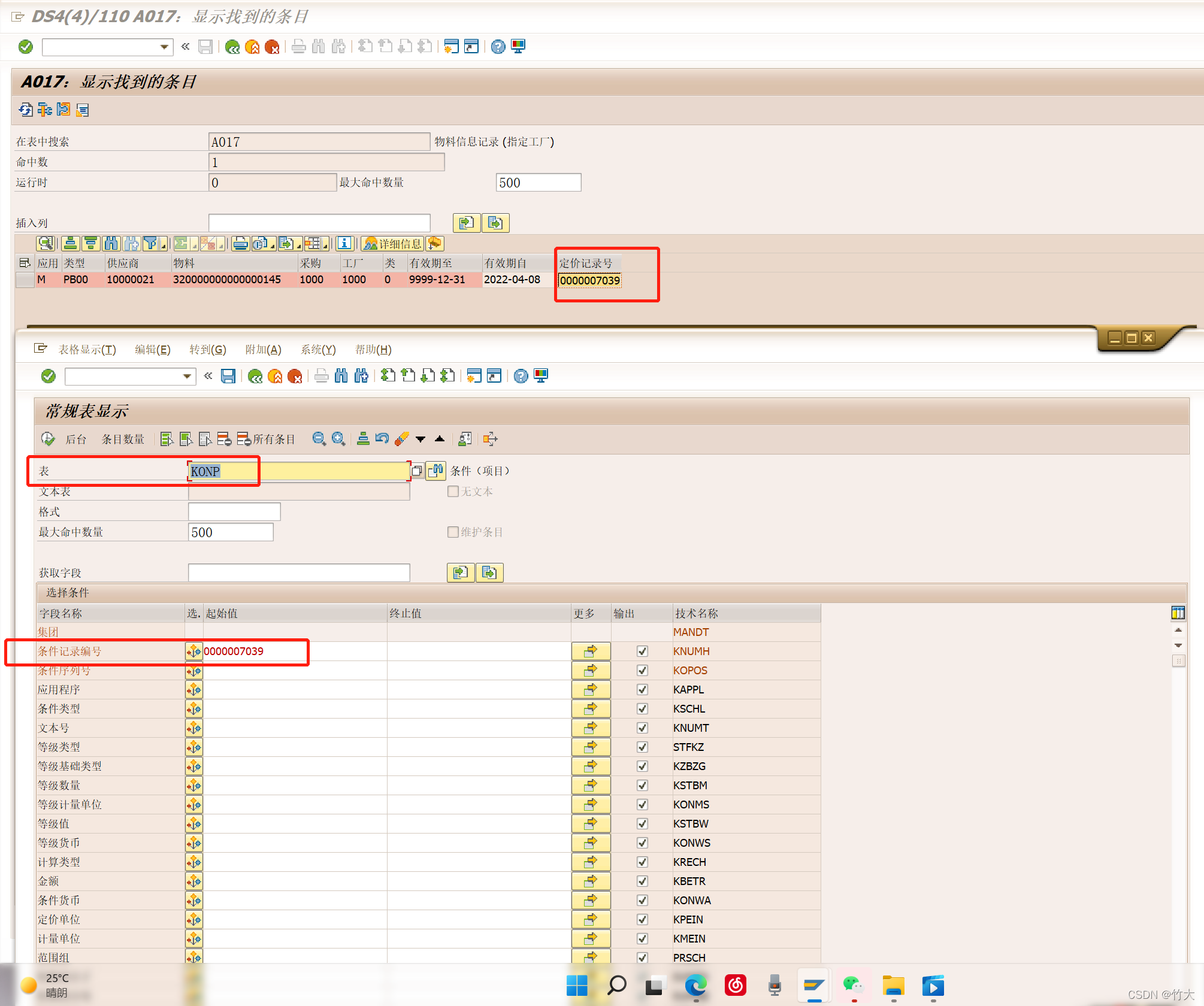Click the find binoculars icon in lower toolbar
Image resolution: width=1204 pixels, height=1006 pixels.
coord(341,376)
